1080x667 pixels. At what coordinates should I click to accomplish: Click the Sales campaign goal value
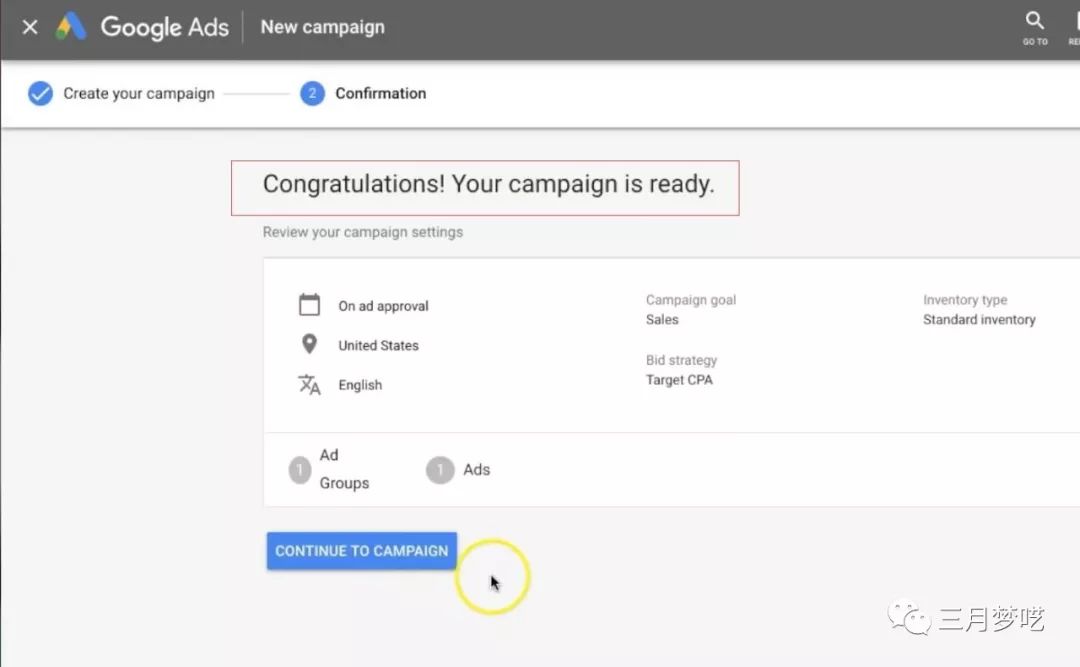[x=662, y=320]
